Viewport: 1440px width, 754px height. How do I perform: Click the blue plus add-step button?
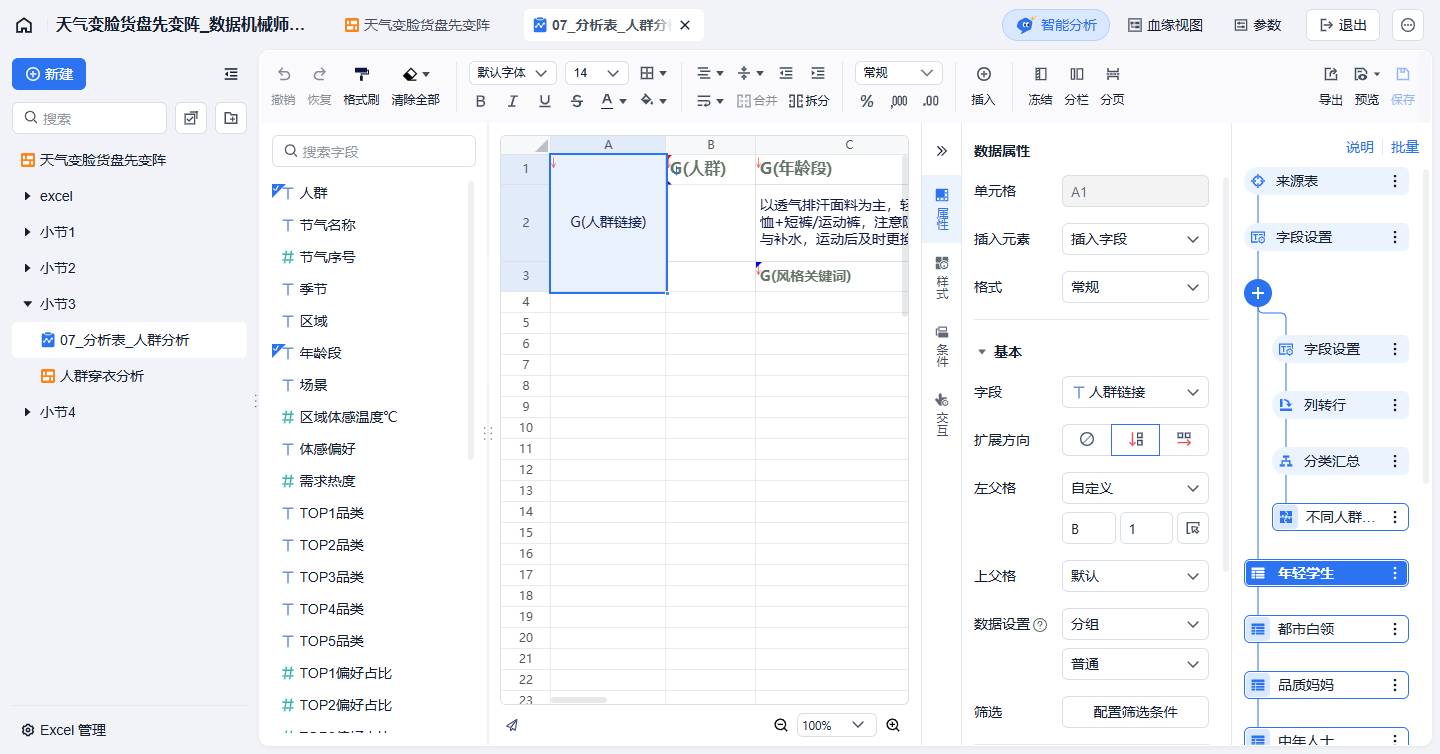[x=1258, y=293]
